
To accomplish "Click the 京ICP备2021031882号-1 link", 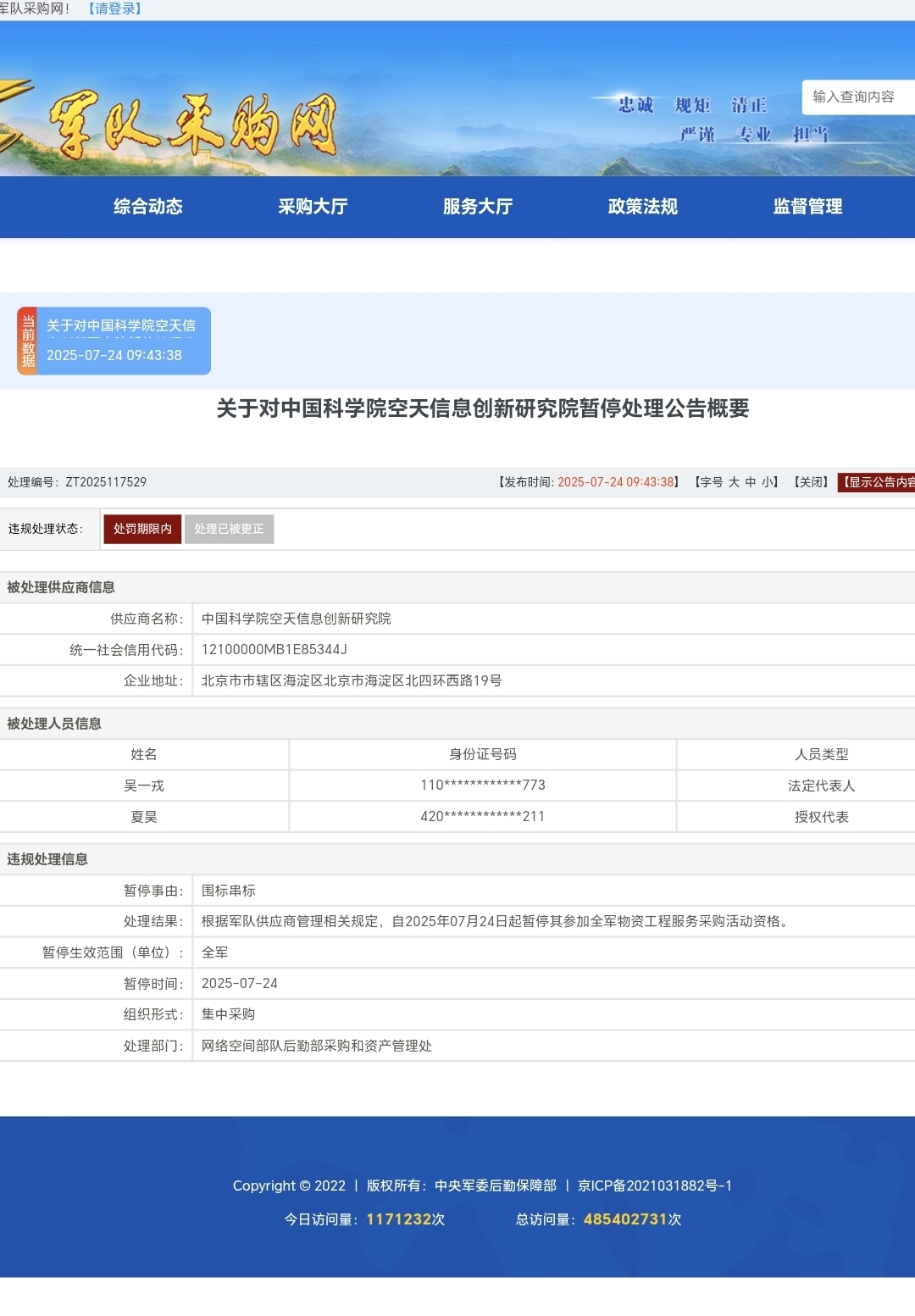I will click(655, 1186).
